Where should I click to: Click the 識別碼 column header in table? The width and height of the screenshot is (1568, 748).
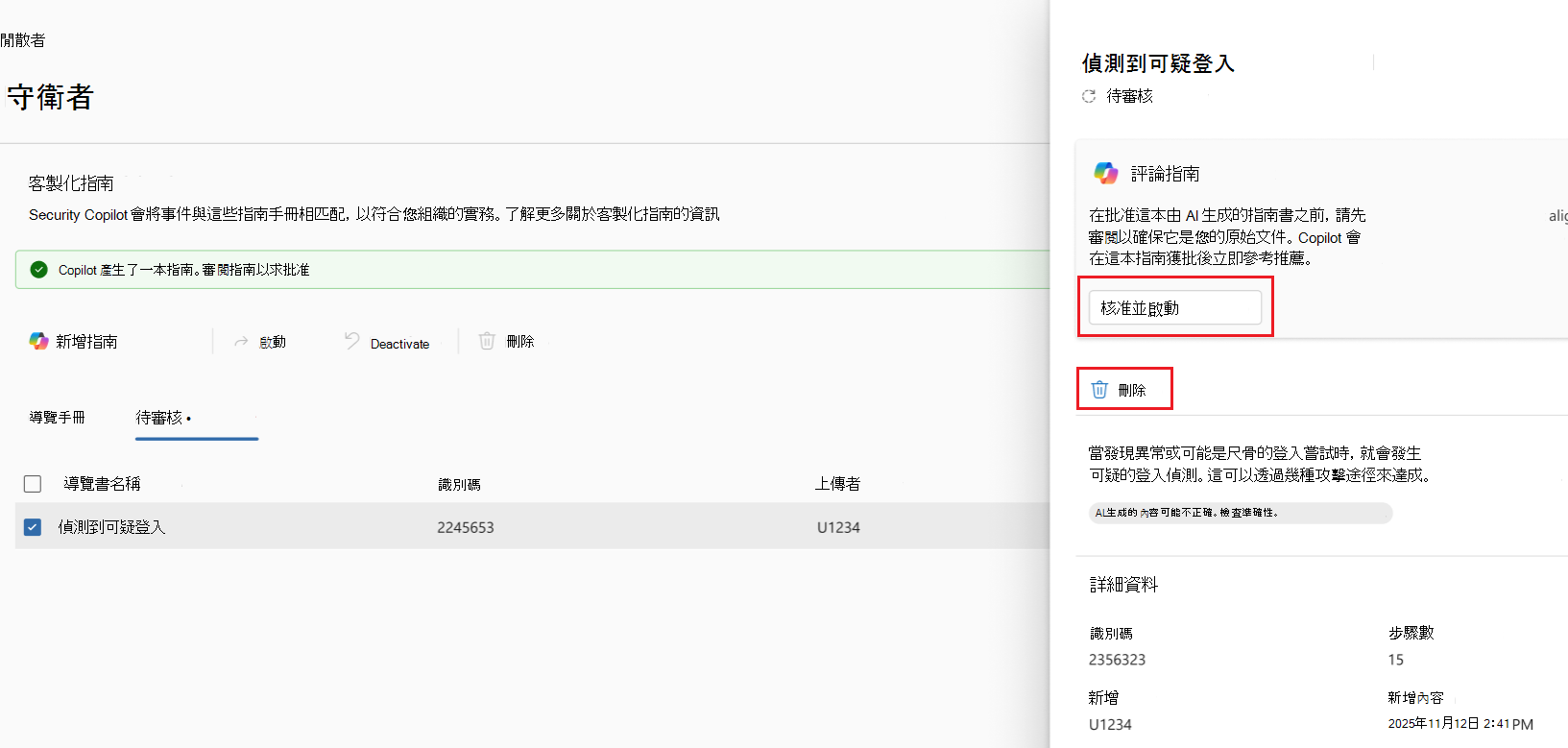coord(459,485)
